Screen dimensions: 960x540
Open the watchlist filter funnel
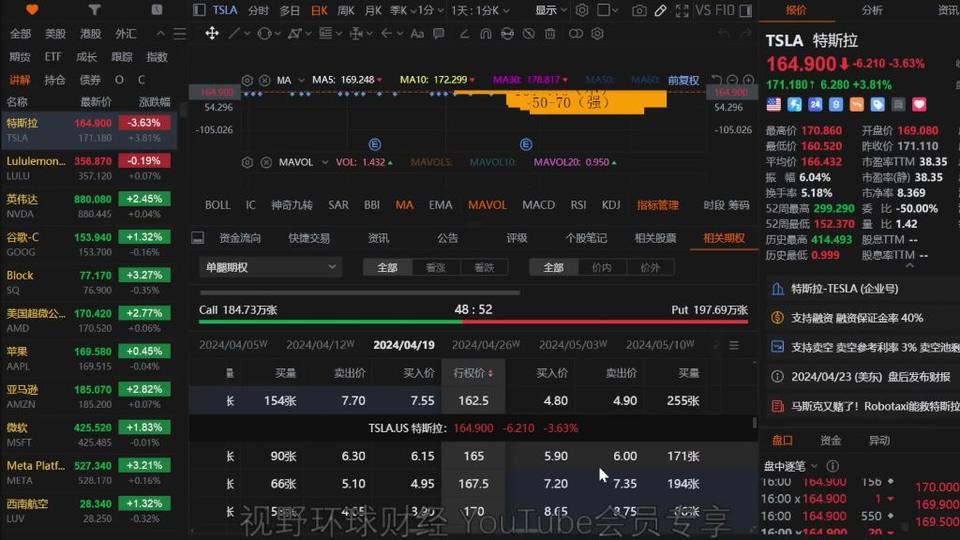pyautogui.click(x=94, y=10)
